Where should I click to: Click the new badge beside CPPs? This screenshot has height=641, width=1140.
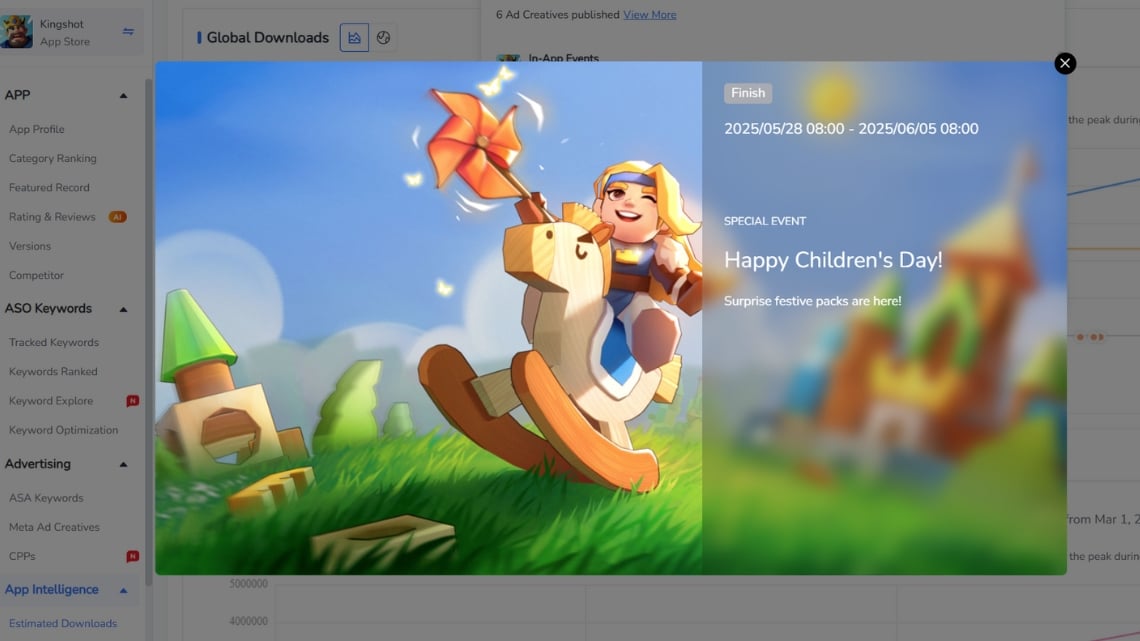pyautogui.click(x=132, y=556)
